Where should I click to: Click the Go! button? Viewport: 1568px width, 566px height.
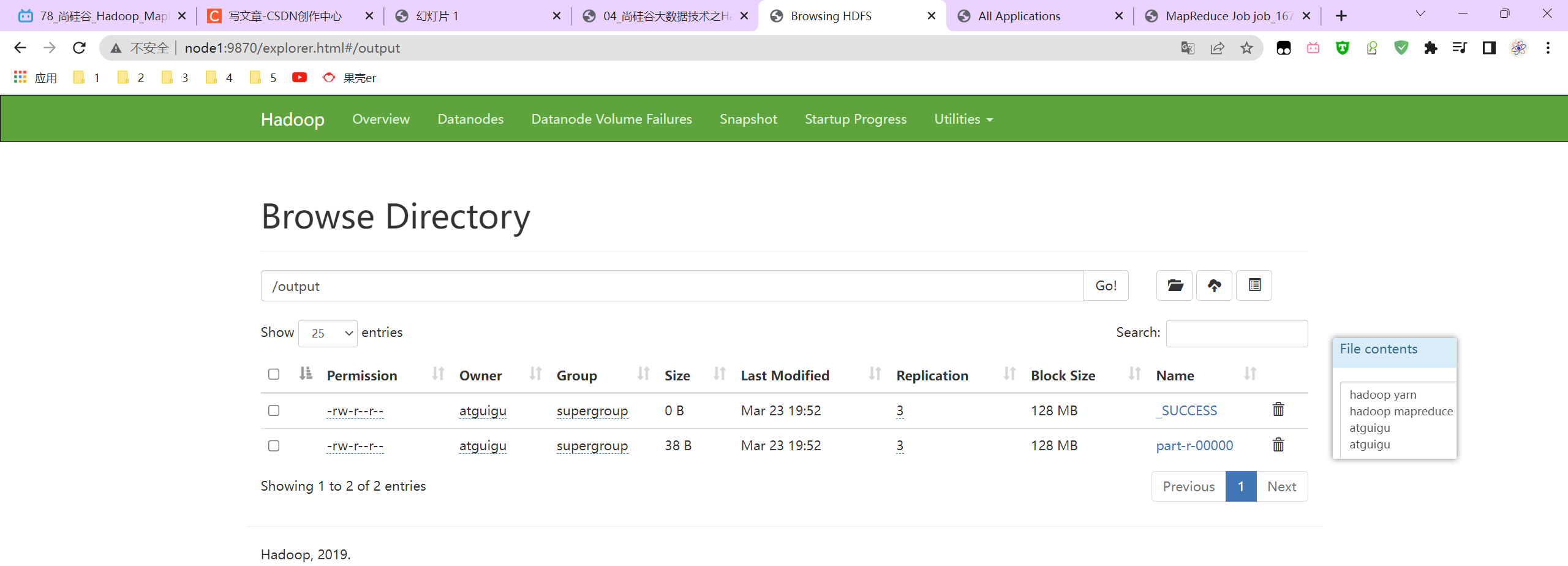point(1106,285)
